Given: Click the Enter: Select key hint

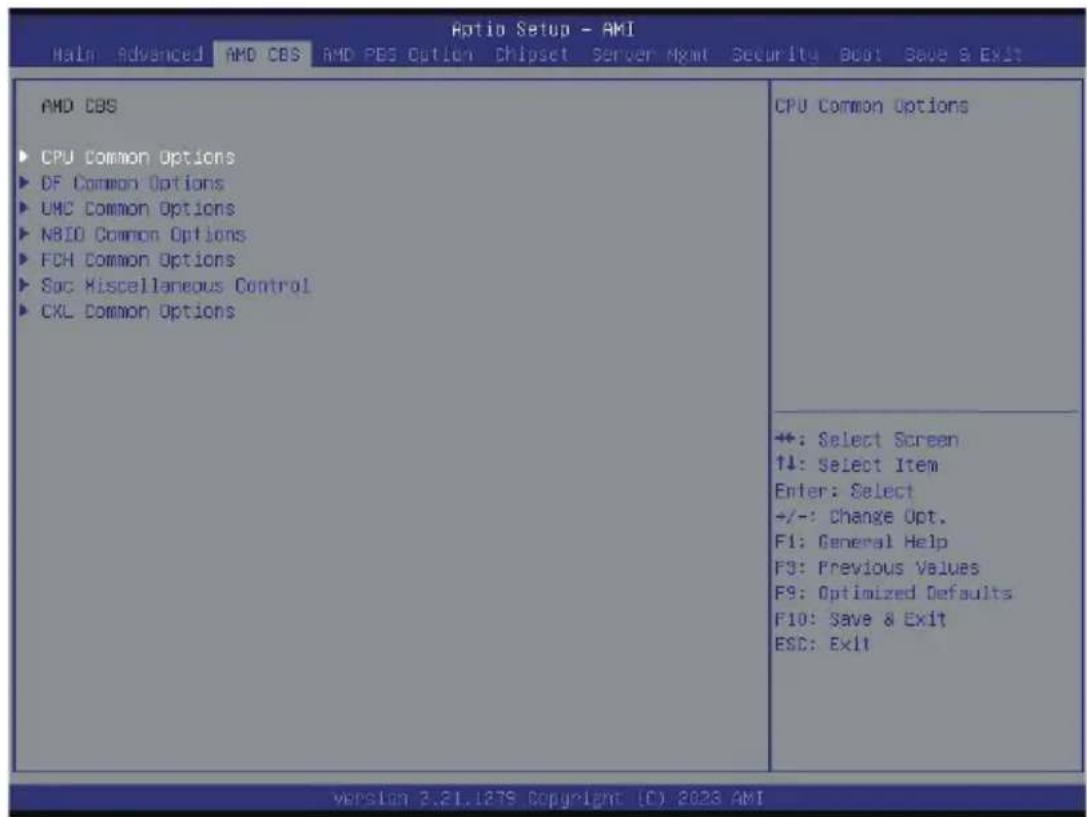Looking at the screenshot, I should (844, 491).
